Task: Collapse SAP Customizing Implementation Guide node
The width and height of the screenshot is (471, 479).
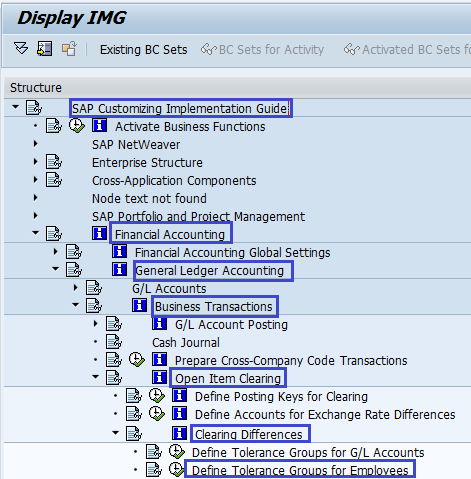Action: pyautogui.click(x=15, y=107)
